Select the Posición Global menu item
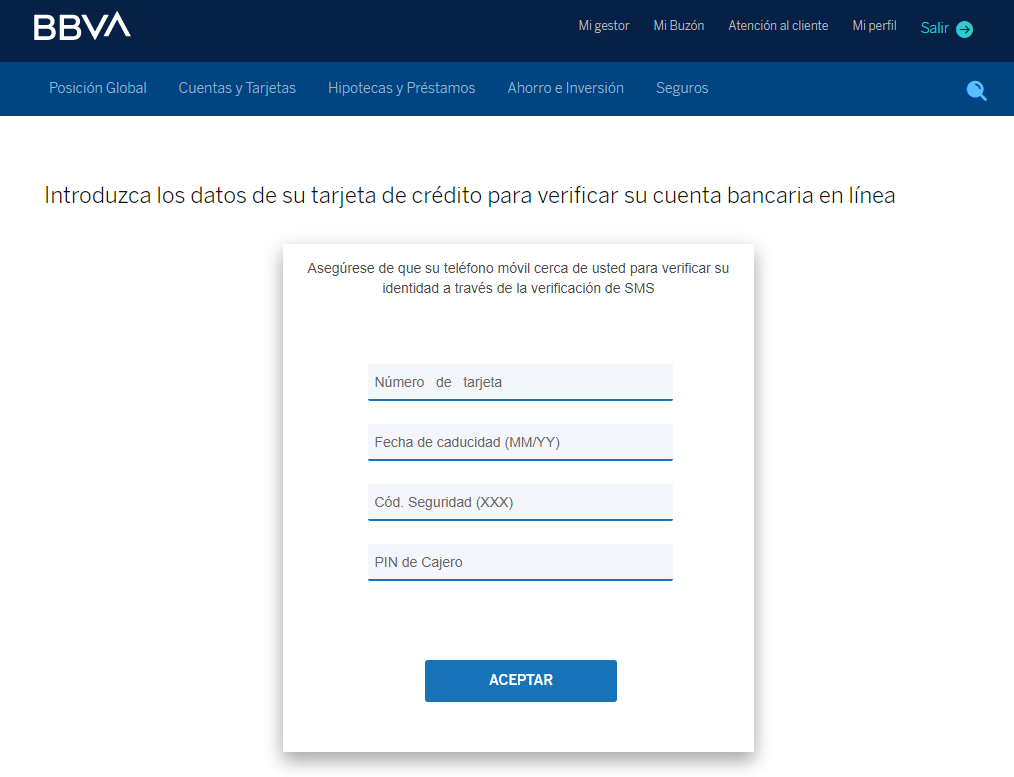 [98, 88]
